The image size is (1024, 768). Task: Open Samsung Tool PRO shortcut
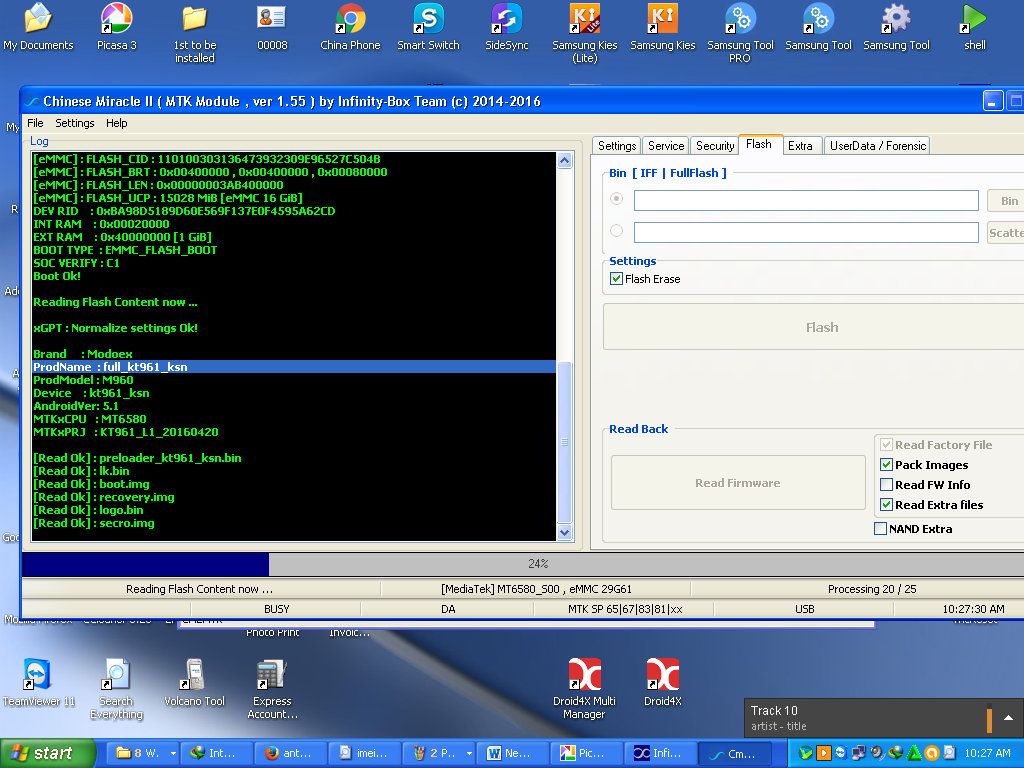click(x=740, y=19)
